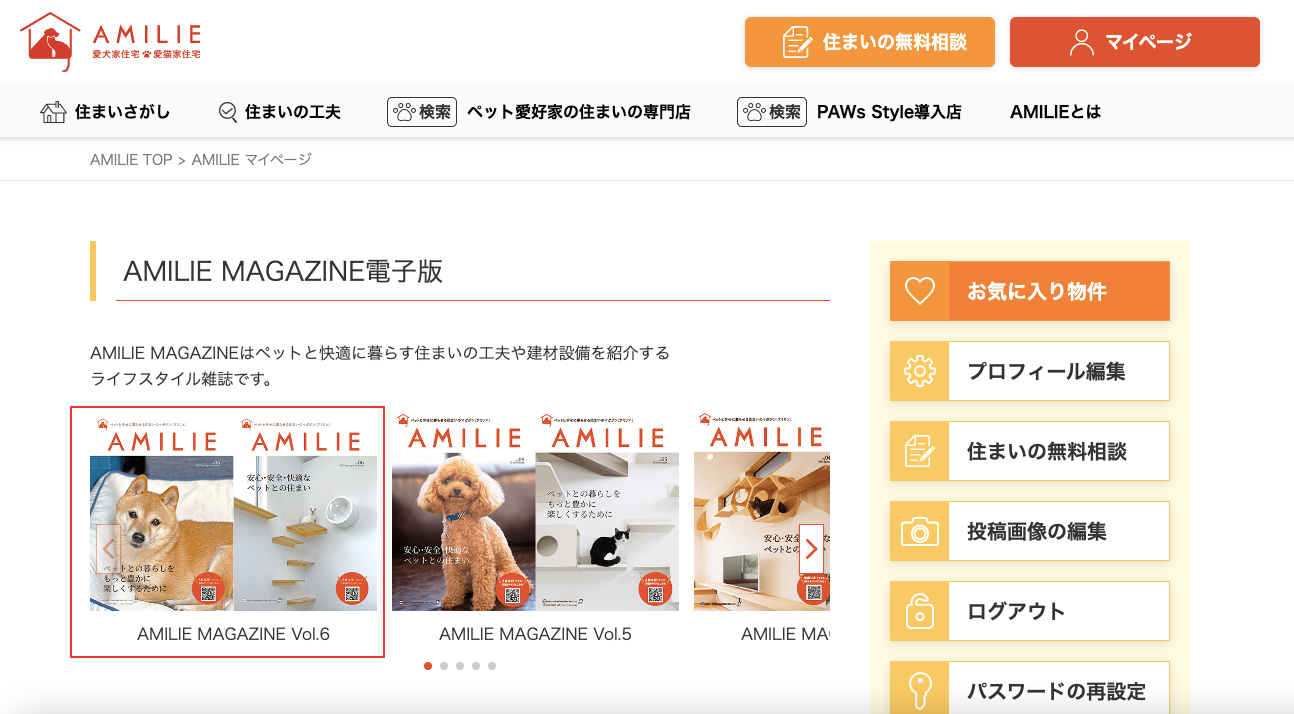Open お気に入り物件 sidebar button
Viewport: 1294px width, 714px height.
(1030, 291)
